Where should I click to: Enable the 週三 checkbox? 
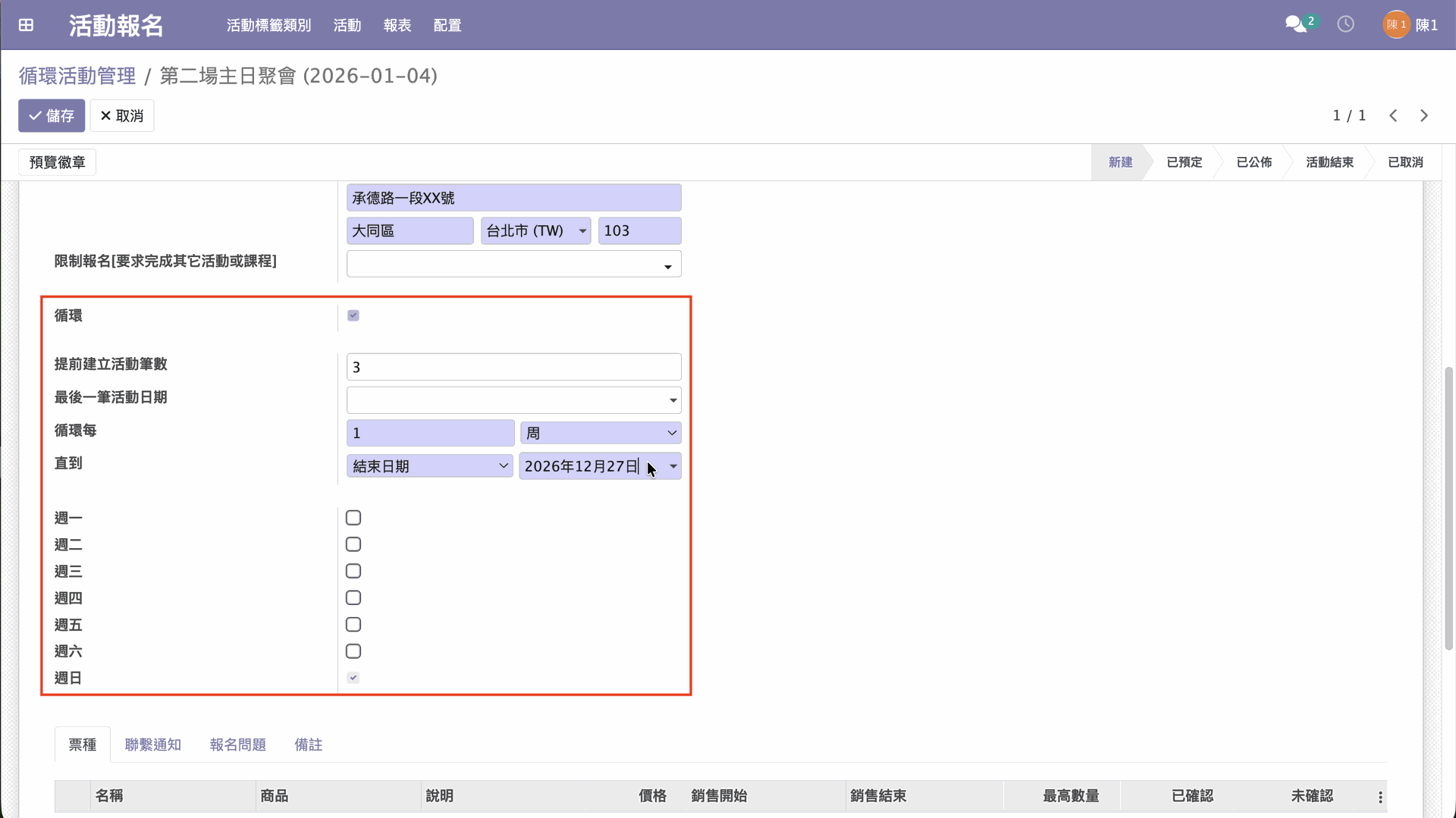353,571
